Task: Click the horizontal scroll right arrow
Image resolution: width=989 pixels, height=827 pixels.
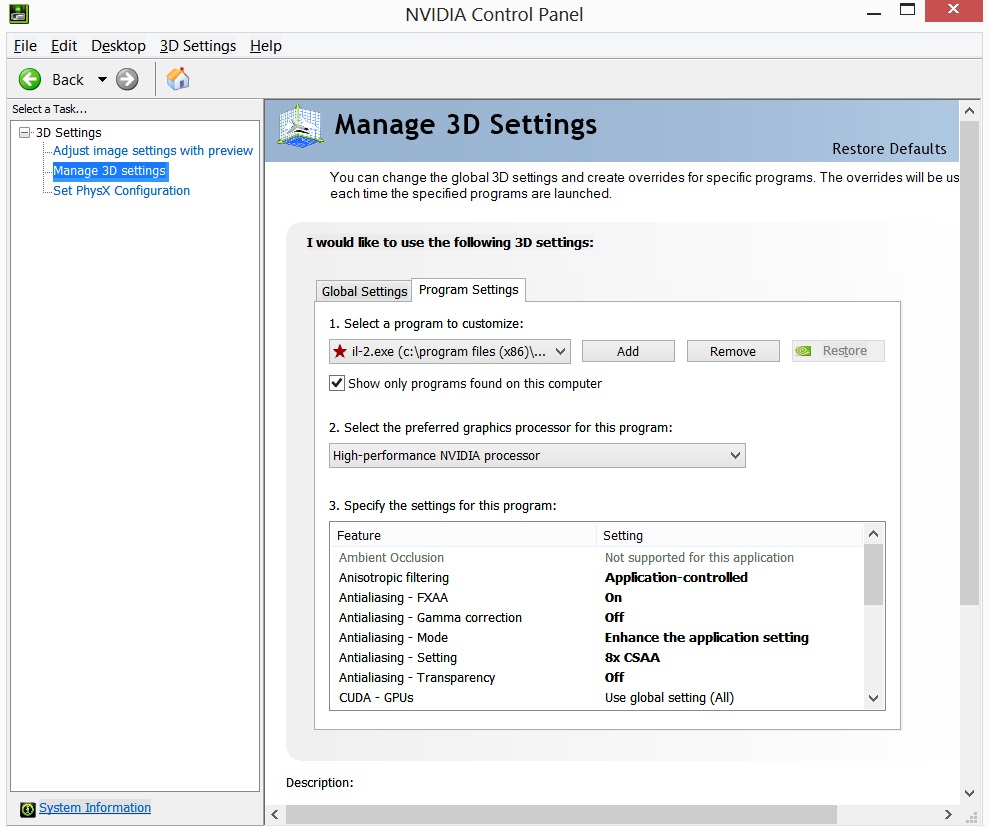Action: pos(948,814)
